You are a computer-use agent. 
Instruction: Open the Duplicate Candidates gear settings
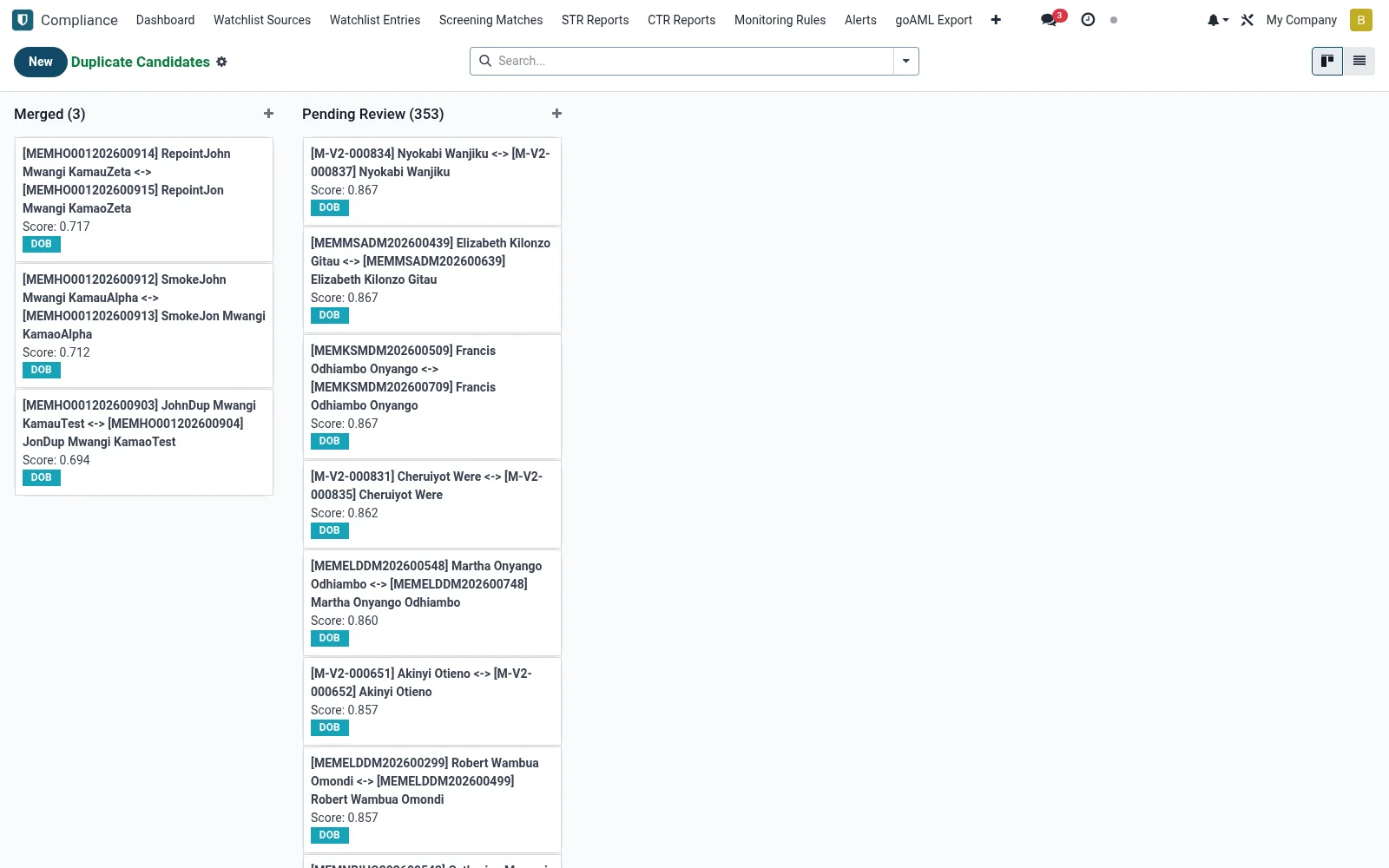[221, 62]
